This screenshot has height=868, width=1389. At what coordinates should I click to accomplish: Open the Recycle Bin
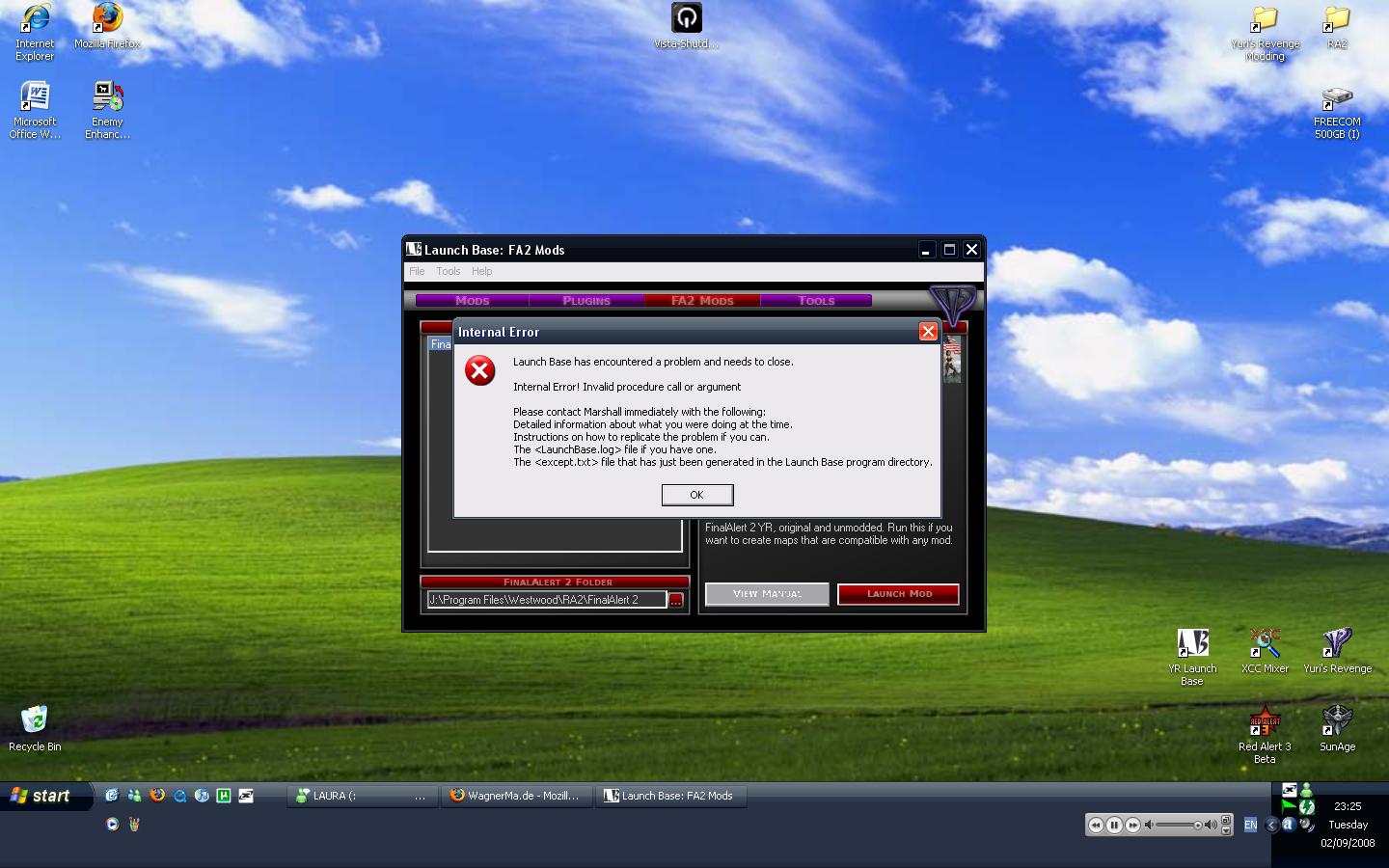click(35, 722)
